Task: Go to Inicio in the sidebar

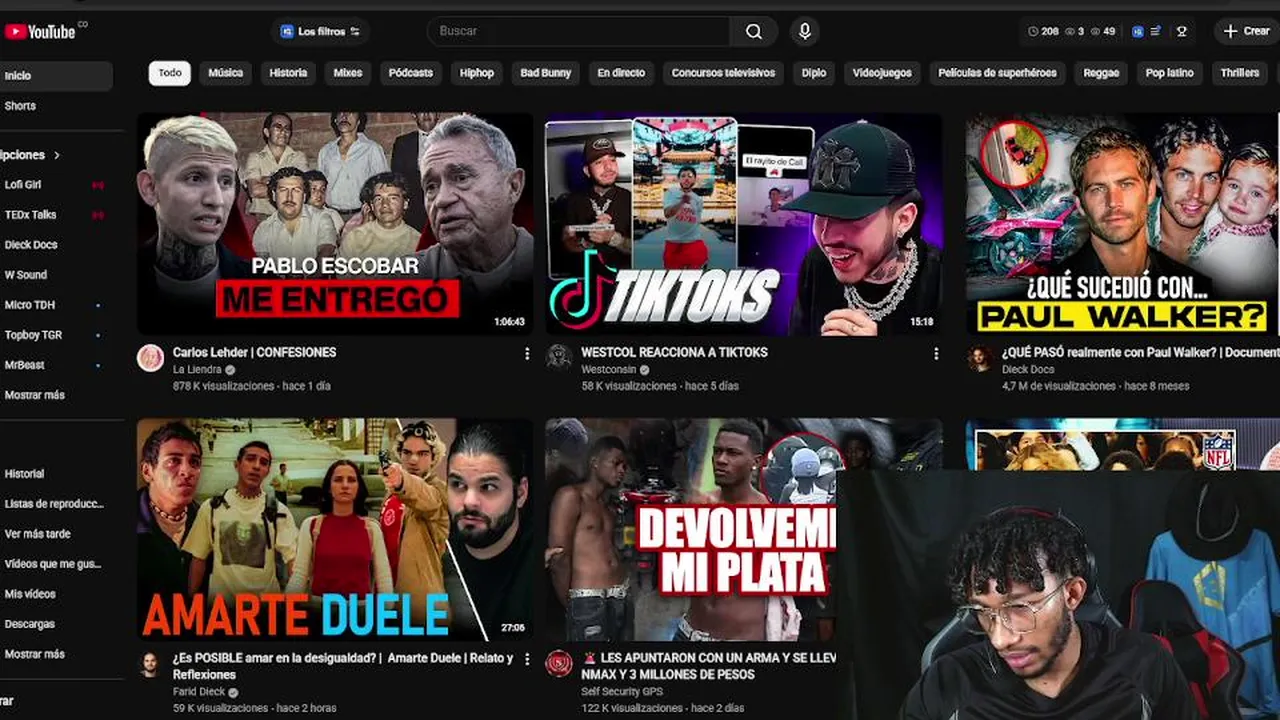Action: pos(55,76)
